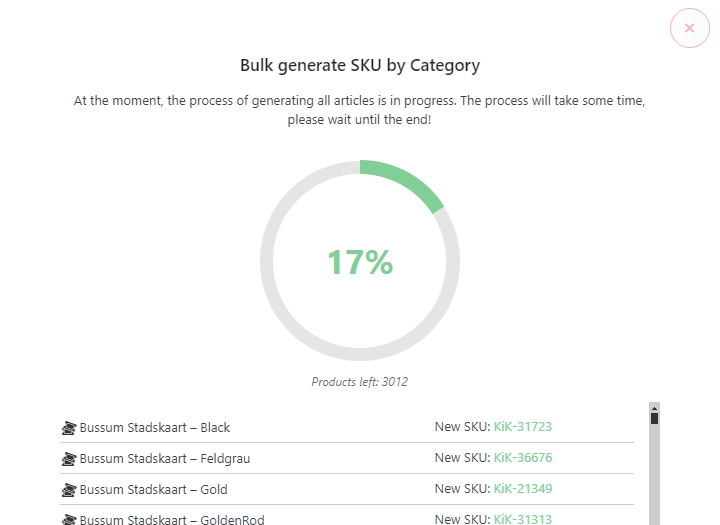The height and width of the screenshot is (525, 720).
Task: Click the 17% progress percentage
Action: pos(360,262)
